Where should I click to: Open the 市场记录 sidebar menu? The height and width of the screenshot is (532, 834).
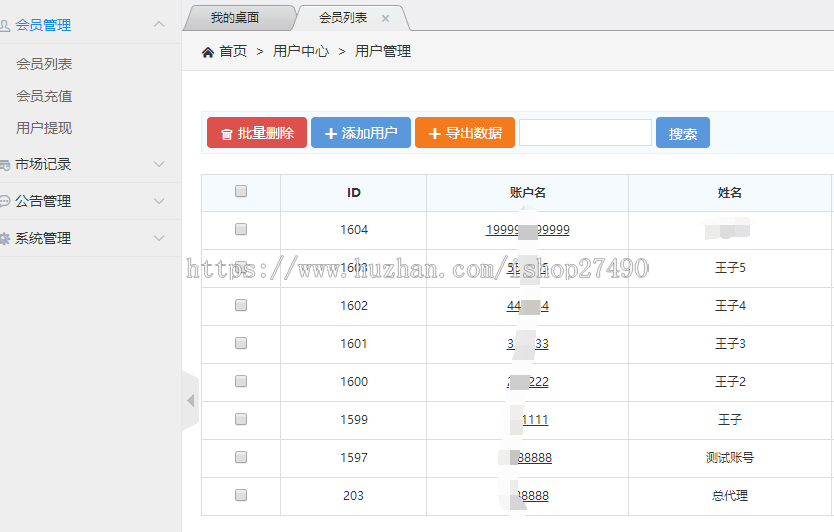tap(43, 164)
